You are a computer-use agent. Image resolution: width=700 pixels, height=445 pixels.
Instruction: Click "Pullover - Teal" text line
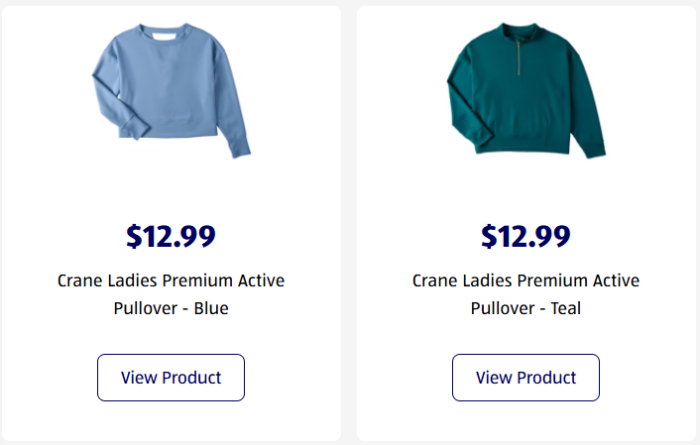click(526, 308)
